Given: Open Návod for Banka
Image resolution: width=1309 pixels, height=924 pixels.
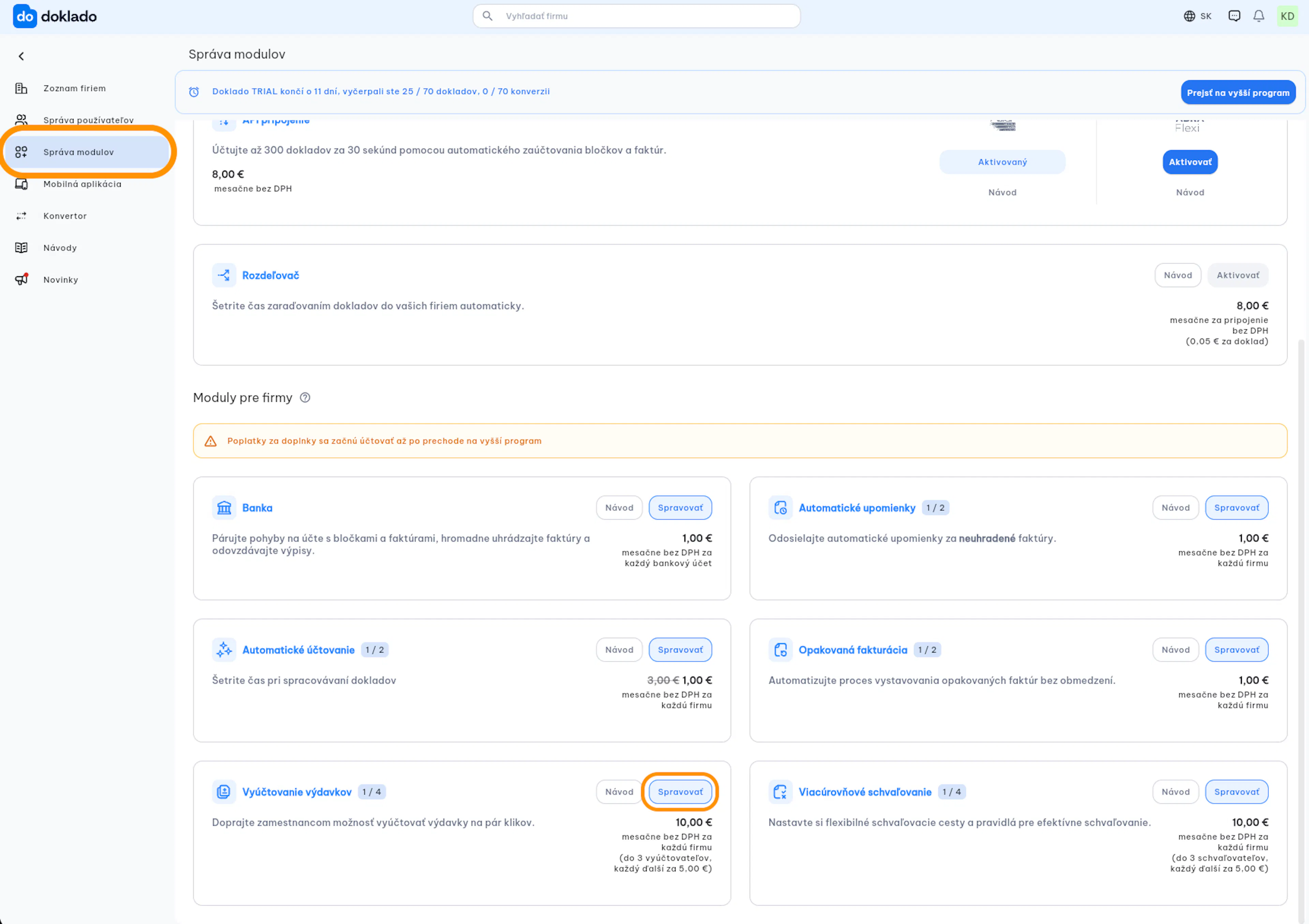Looking at the screenshot, I should tap(619, 508).
